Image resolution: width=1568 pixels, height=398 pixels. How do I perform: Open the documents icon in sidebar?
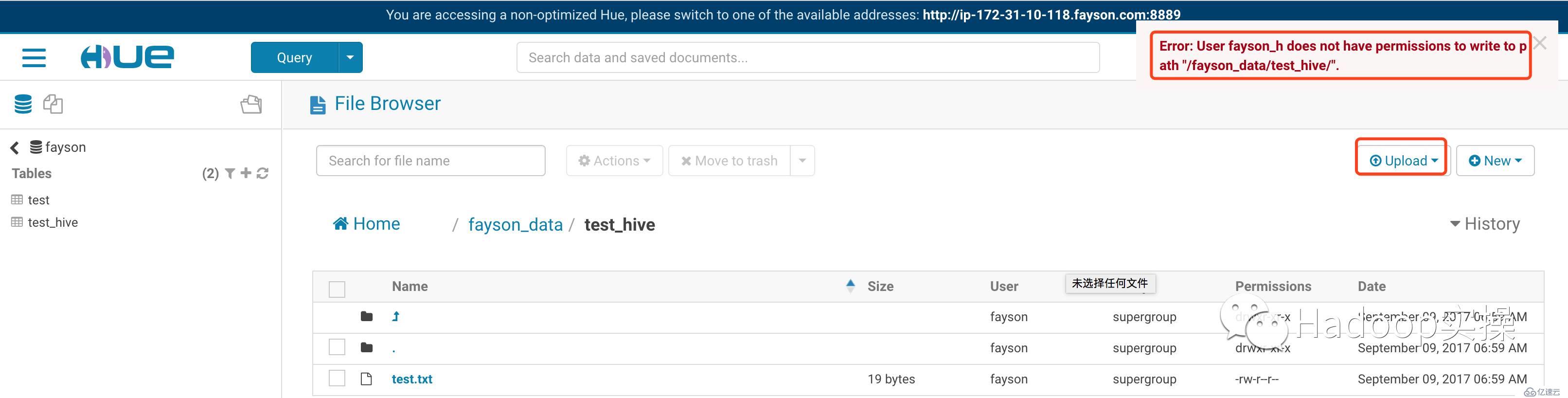coord(53,104)
